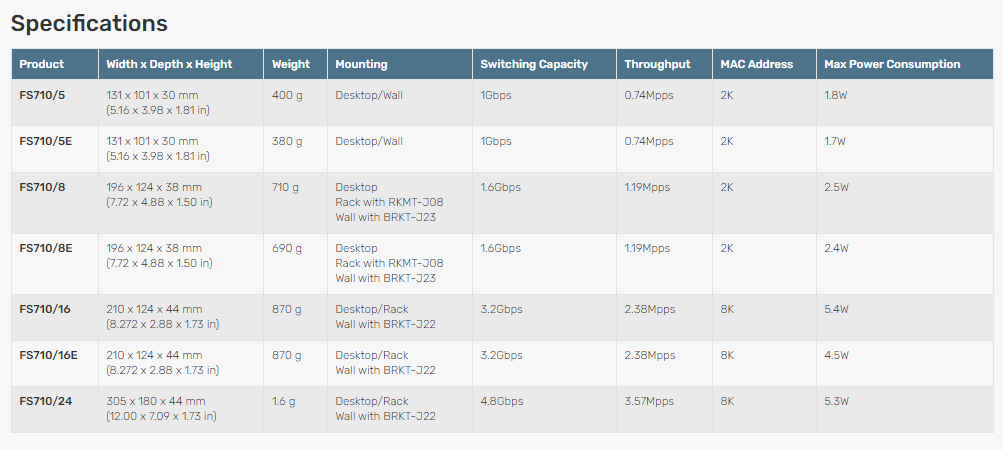Image resolution: width=1003 pixels, height=450 pixels.
Task: Click the FS710/8E product name
Action: (46, 248)
